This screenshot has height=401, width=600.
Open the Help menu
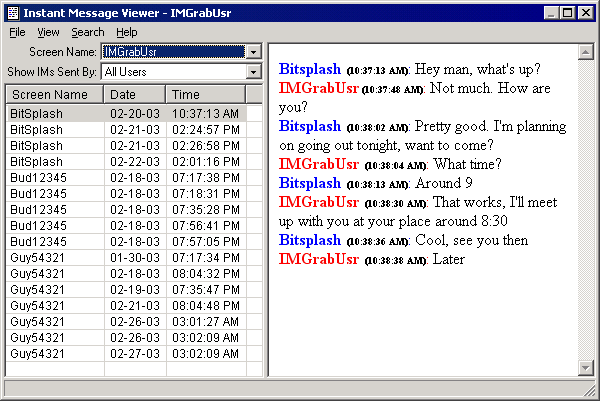[x=127, y=33]
